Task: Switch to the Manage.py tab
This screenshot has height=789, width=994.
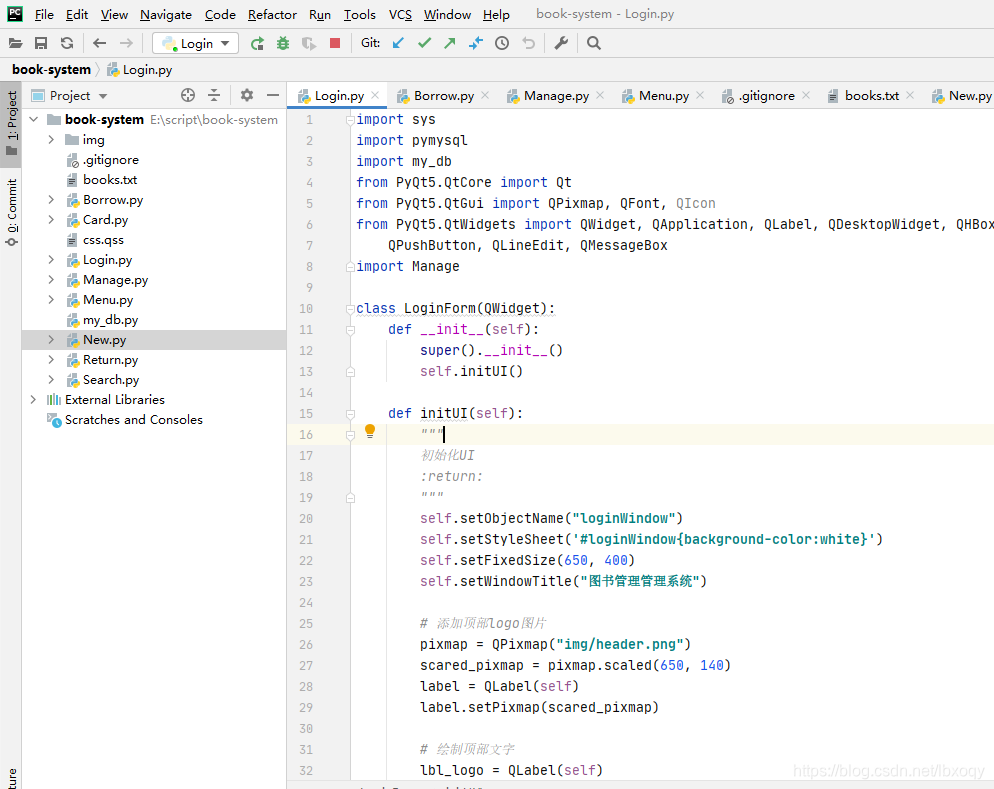Action: [x=556, y=96]
